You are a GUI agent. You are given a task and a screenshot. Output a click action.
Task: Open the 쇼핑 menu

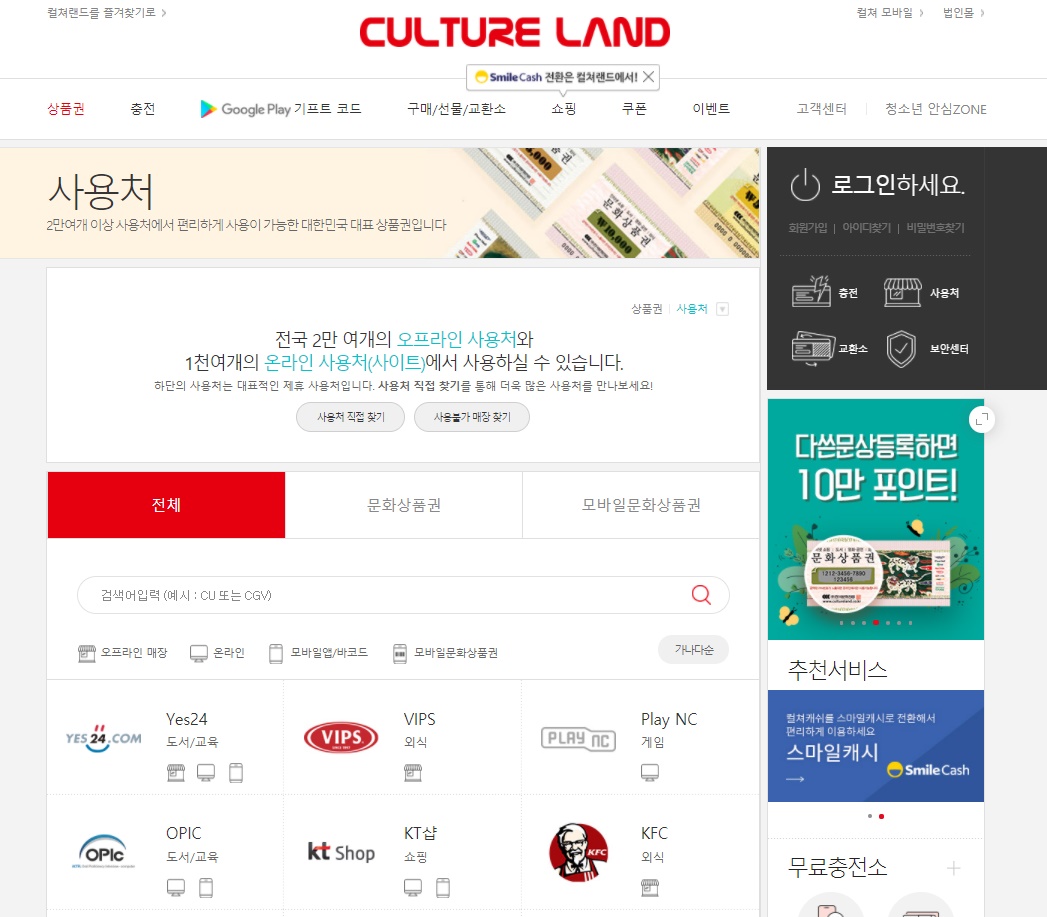coord(564,109)
